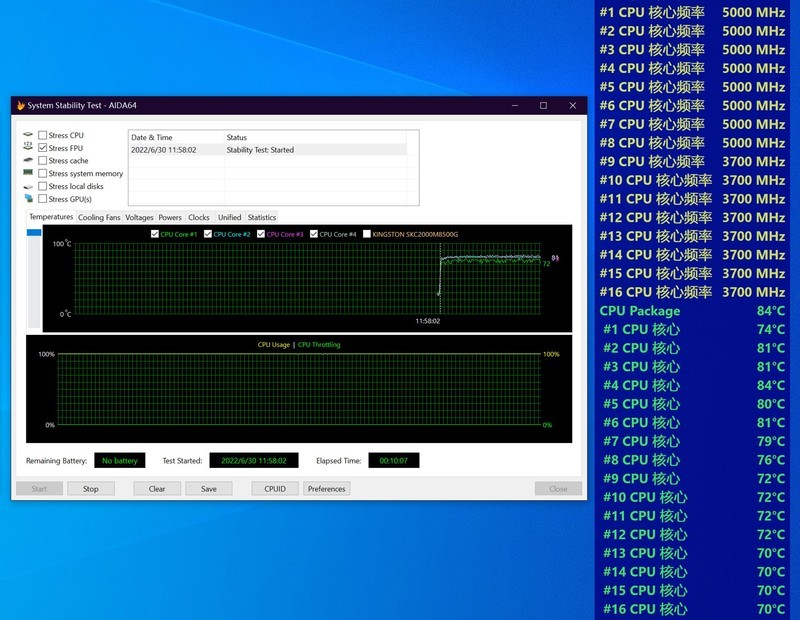800x620 pixels.
Task: Open the Windows Start menu
Action: point(10,610)
